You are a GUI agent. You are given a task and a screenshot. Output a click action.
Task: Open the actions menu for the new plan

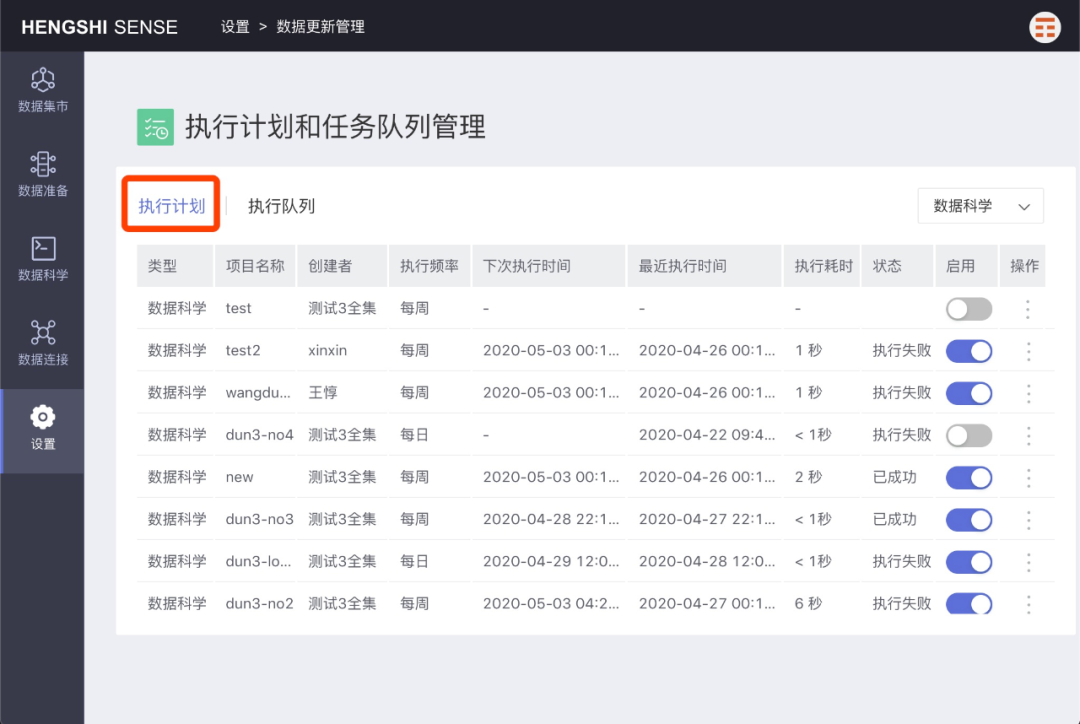click(1028, 477)
